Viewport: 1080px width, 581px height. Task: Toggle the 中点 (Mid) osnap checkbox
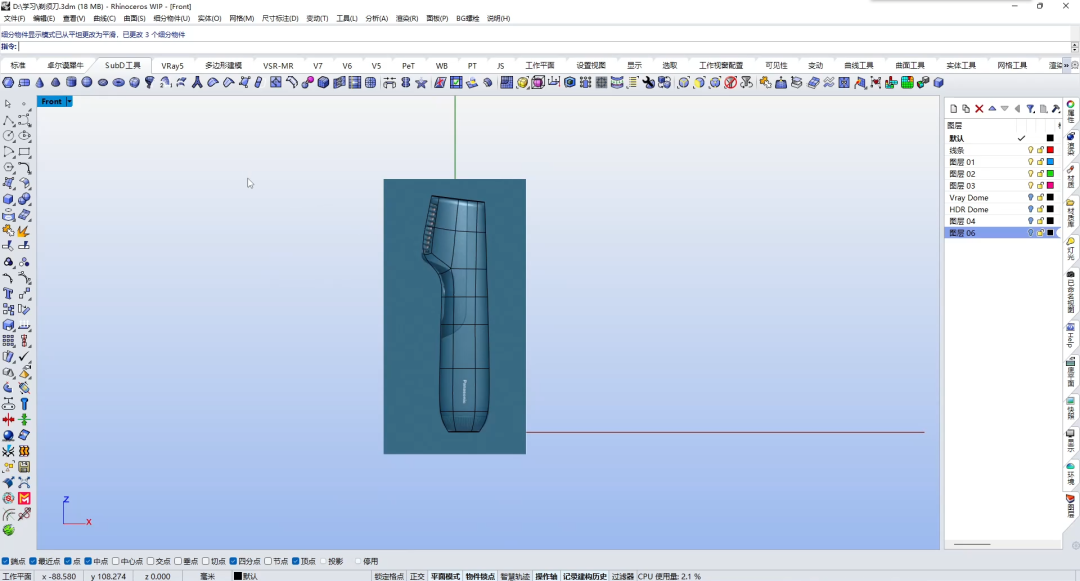pyautogui.click(x=88, y=561)
